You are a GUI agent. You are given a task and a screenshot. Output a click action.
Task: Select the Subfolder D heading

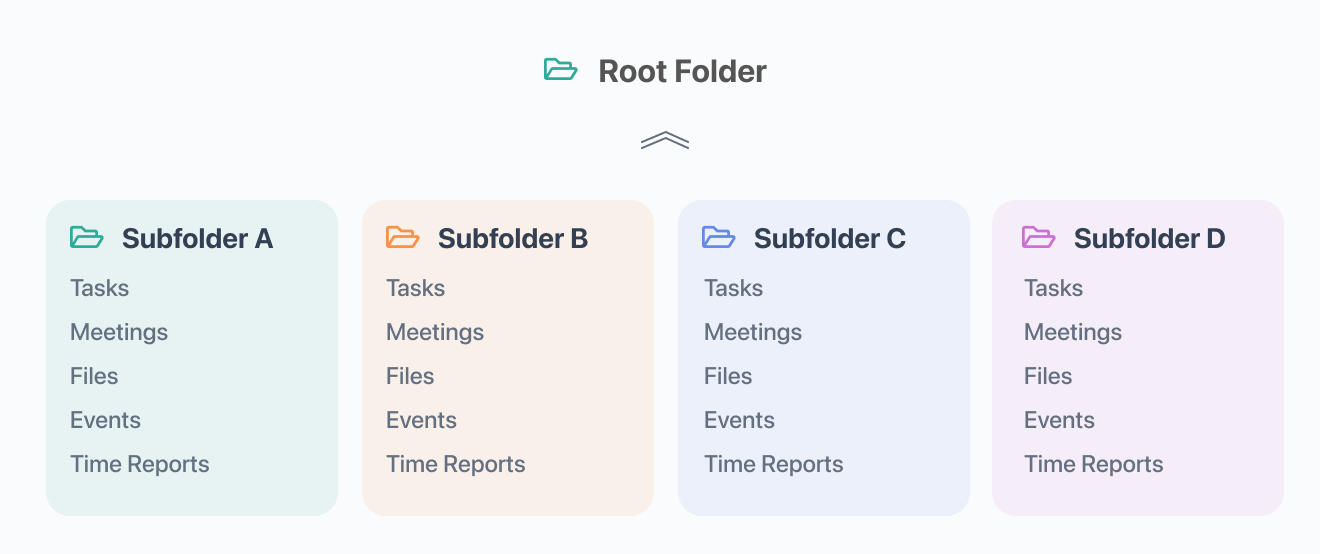point(1149,238)
